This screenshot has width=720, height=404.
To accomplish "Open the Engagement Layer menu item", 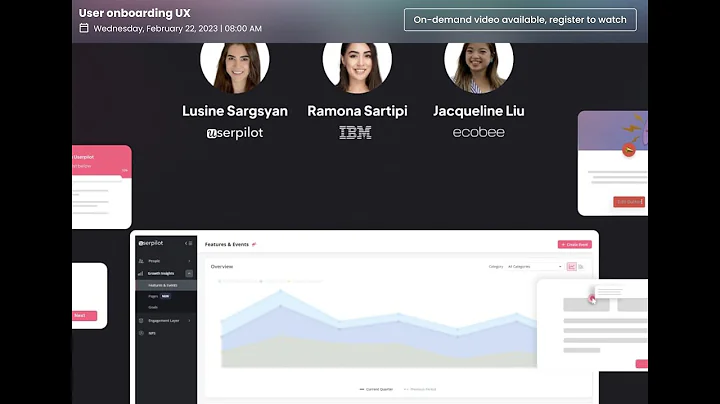I will click(166, 320).
